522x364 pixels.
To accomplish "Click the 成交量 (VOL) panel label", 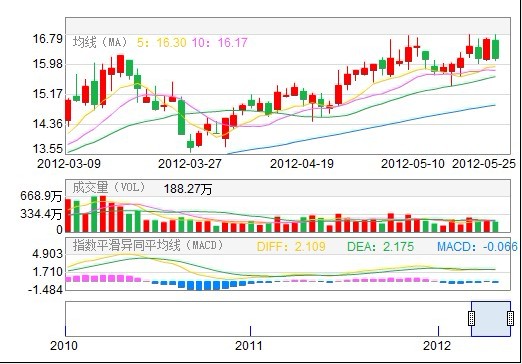I will (109, 187).
